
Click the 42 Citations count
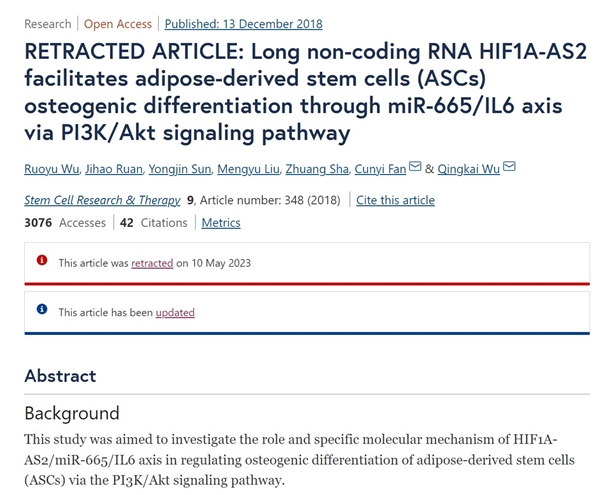click(x=154, y=223)
